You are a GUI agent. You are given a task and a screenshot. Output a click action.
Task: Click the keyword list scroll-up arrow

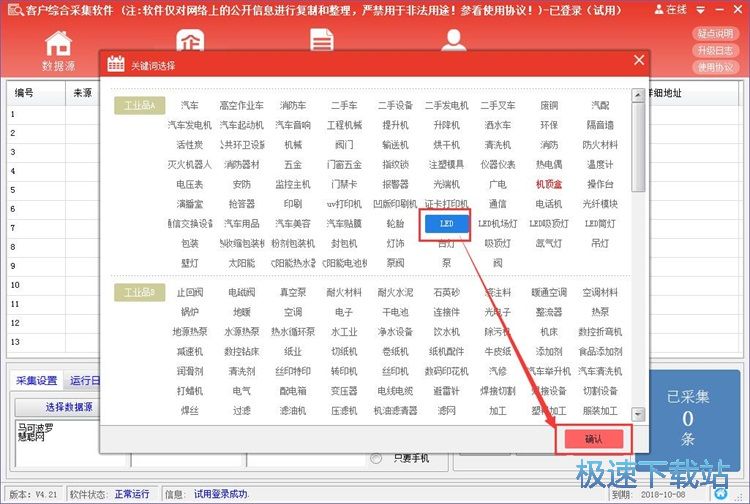click(638, 95)
